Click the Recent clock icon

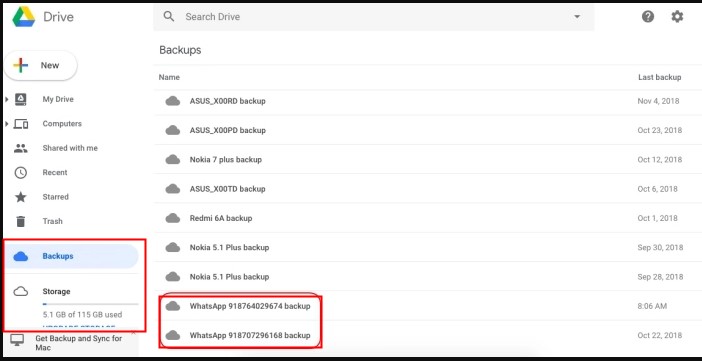point(21,172)
